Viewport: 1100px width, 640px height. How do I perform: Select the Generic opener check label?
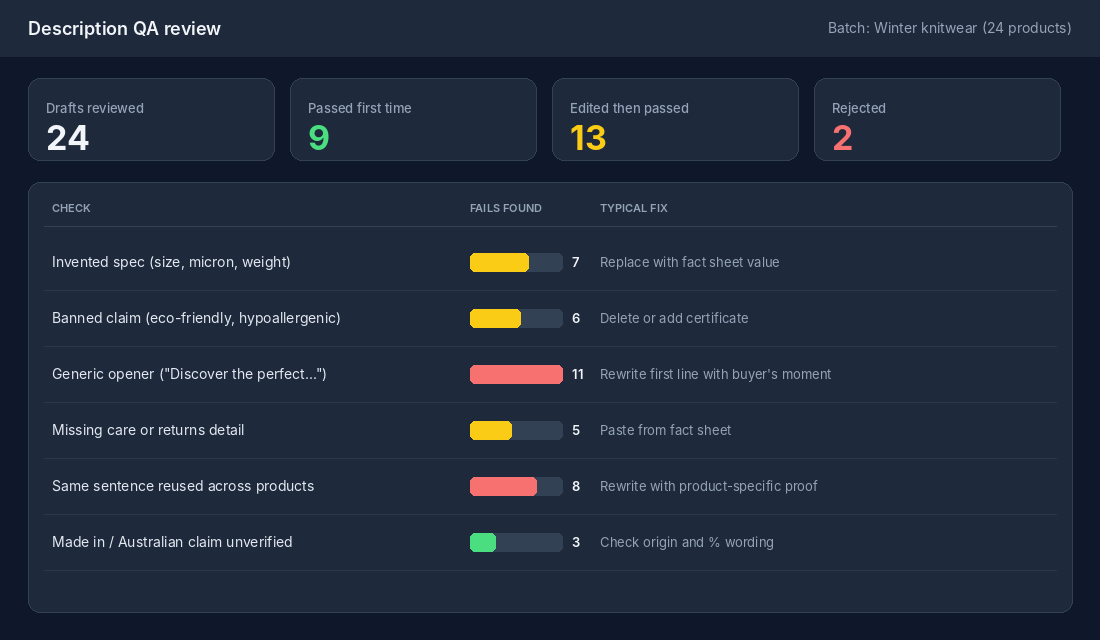(x=189, y=374)
